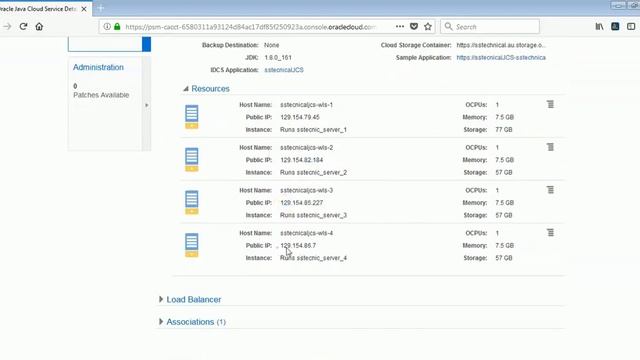The image size is (640, 360).
Task: Click server icon for sstecnicaljcs-wls-1
Action: [x=191, y=117]
